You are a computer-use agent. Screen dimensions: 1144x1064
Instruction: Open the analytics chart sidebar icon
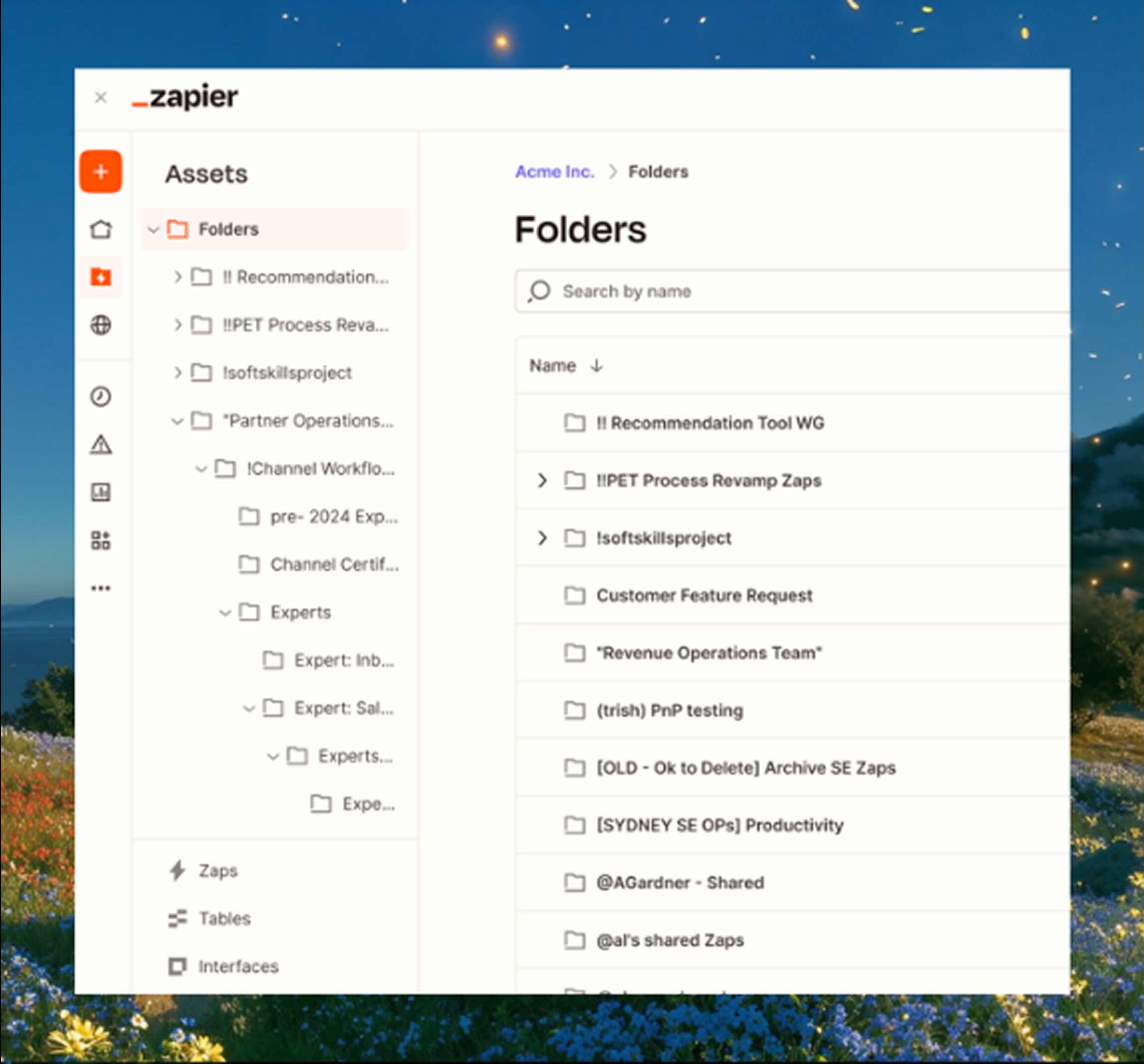point(101,492)
